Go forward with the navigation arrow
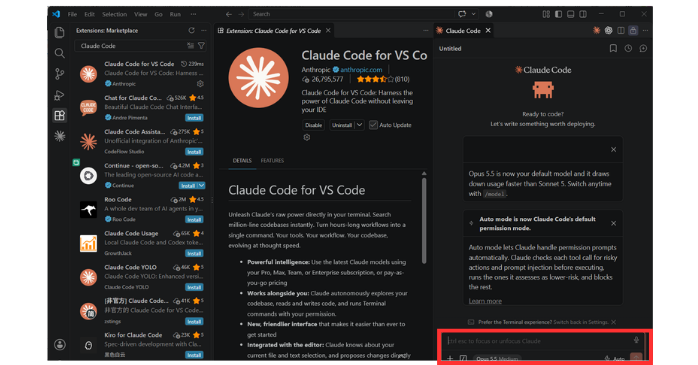The image size is (698, 365). click(x=241, y=14)
